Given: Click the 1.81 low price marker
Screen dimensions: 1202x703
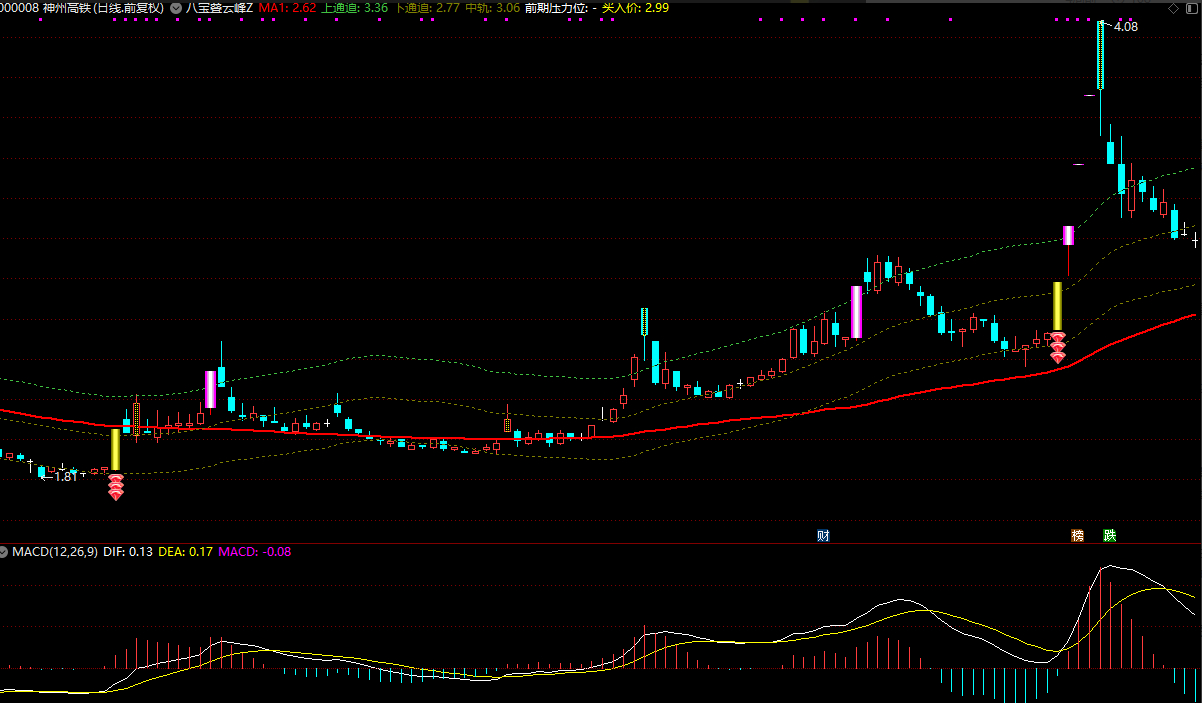Looking at the screenshot, I should (x=65, y=477).
